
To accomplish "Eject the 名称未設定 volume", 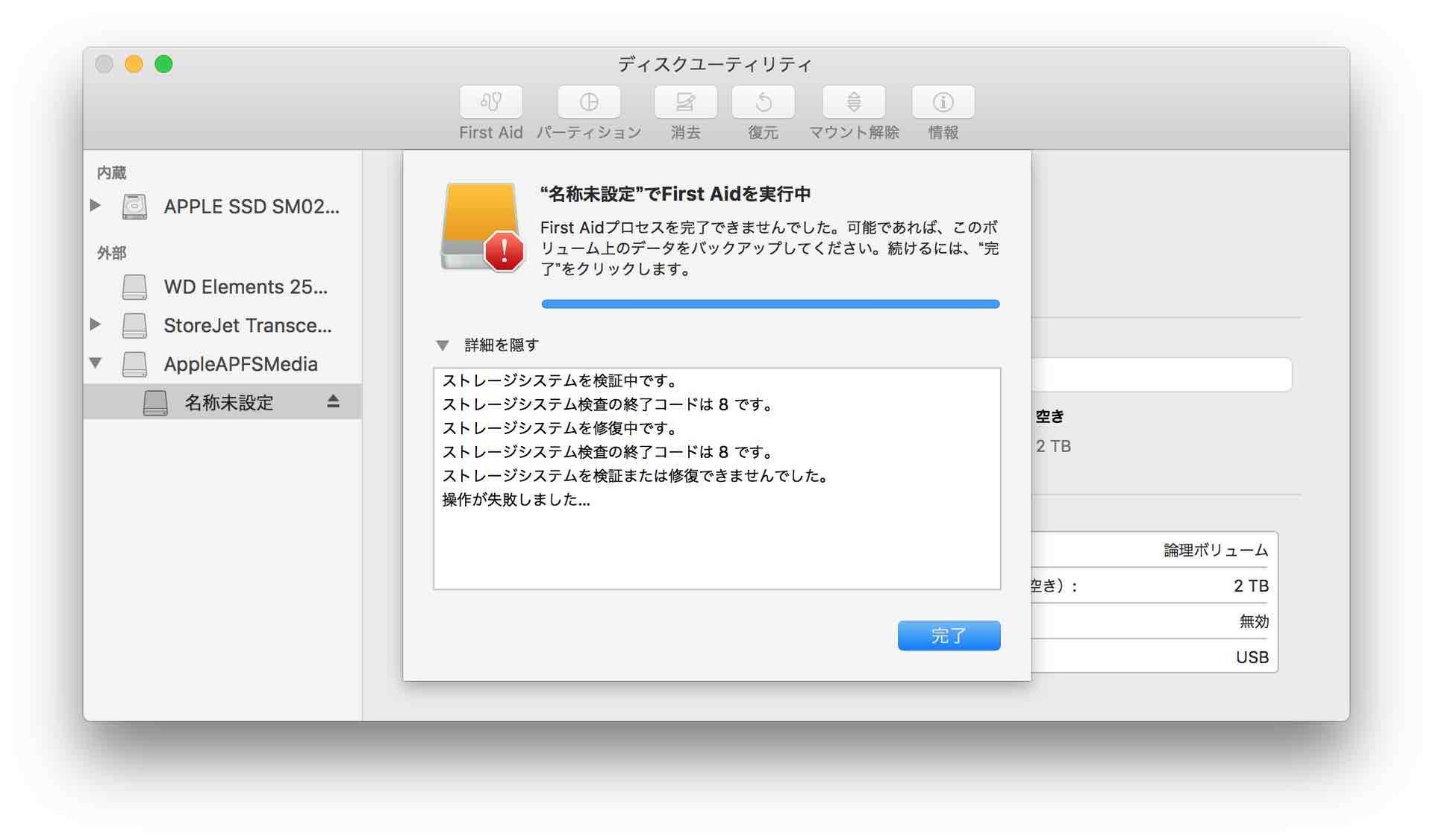I will point(333,401).
